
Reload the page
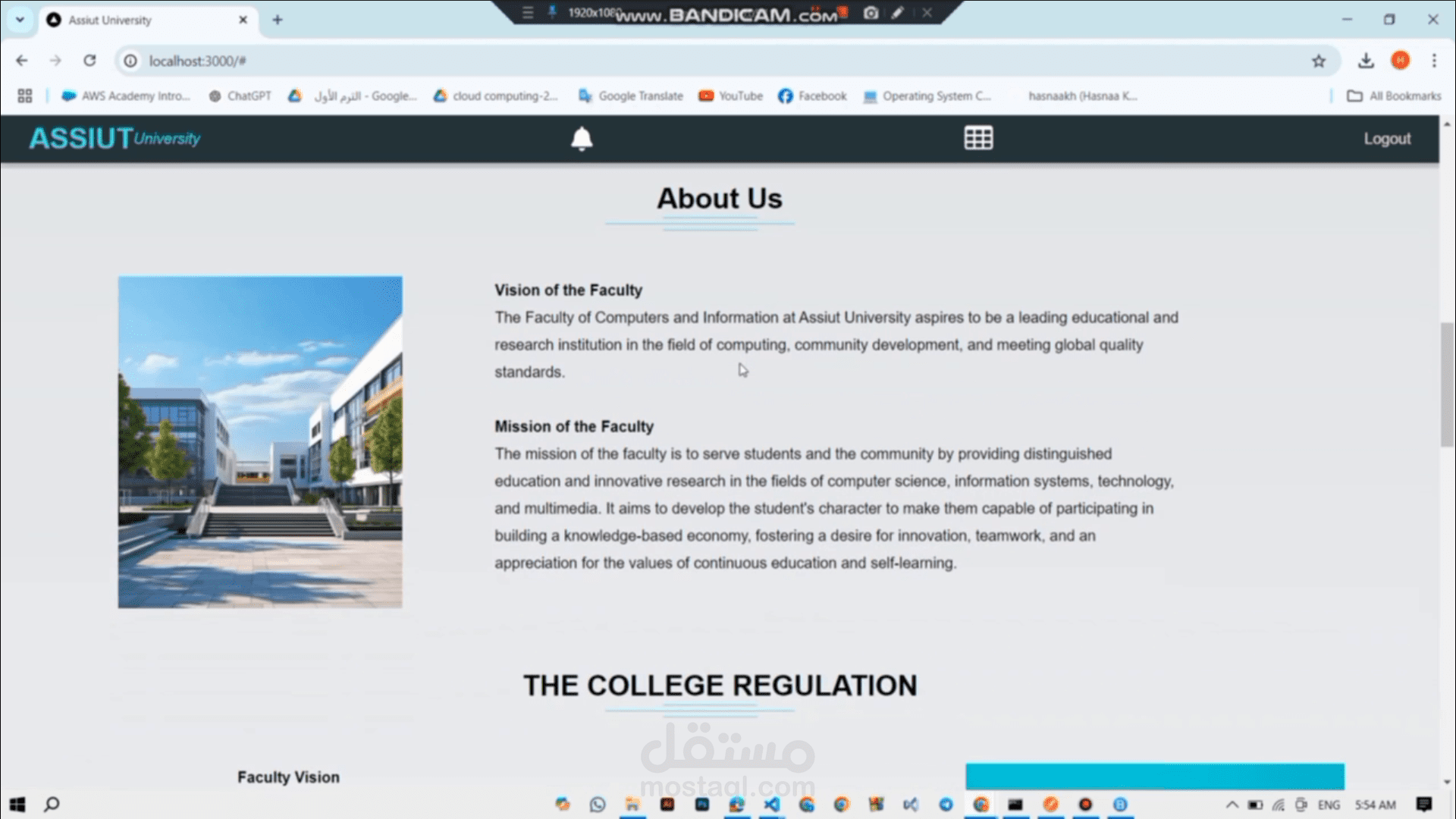[89, 61]
